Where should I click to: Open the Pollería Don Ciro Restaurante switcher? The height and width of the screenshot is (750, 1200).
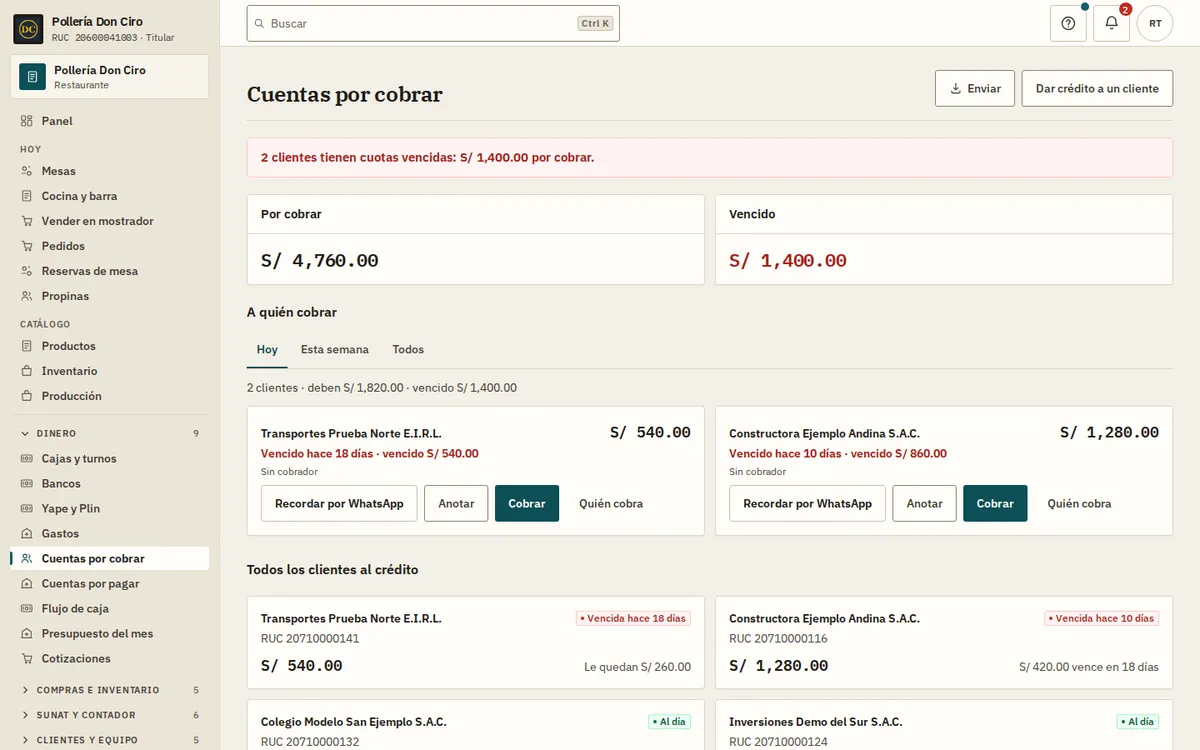[110, 77]
